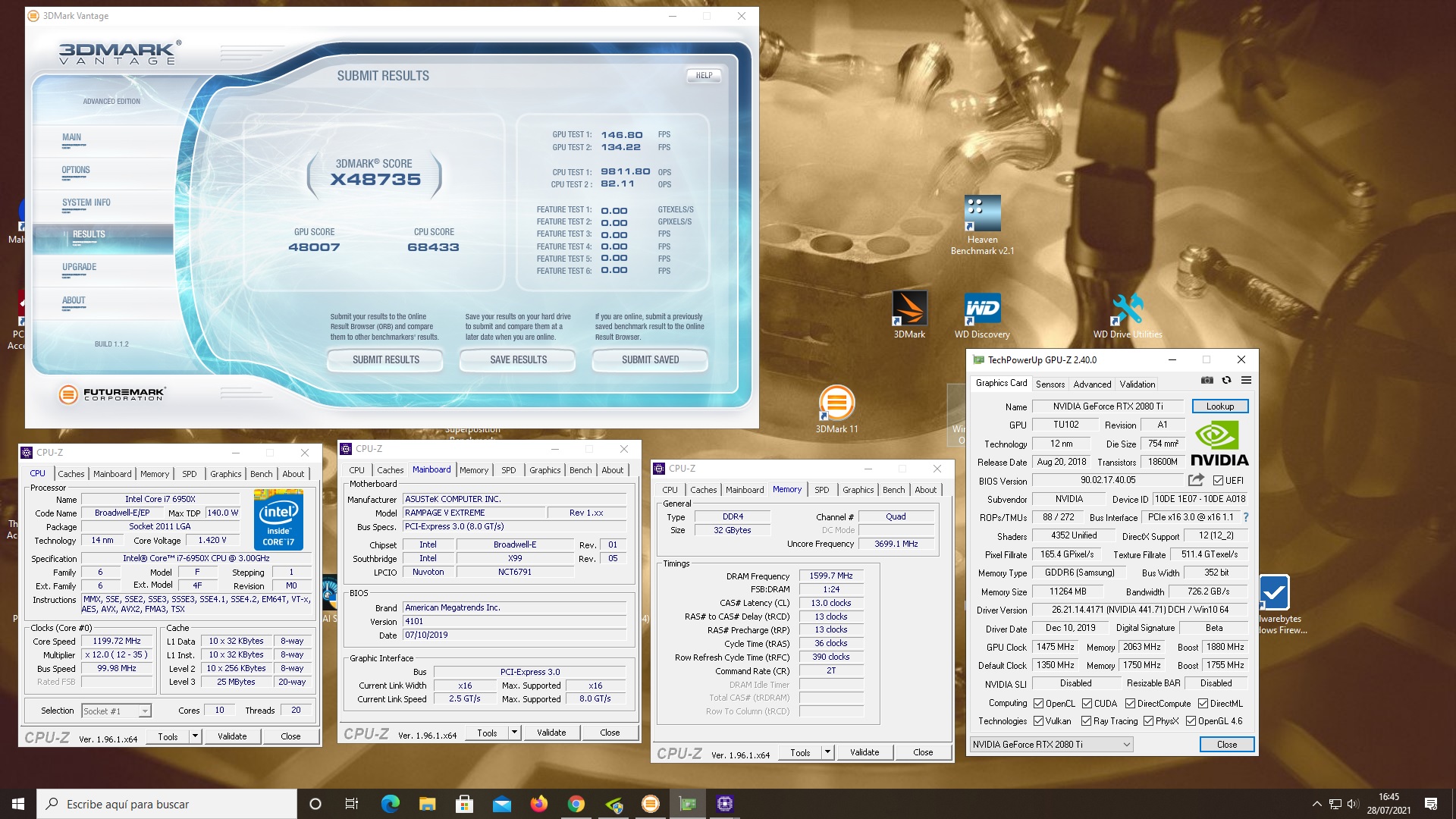This screenshot has width=1456, height=819.
Task: Open the Heaven Benchmark v2.1 desktop shortcut
Action: tap(982, 224)
